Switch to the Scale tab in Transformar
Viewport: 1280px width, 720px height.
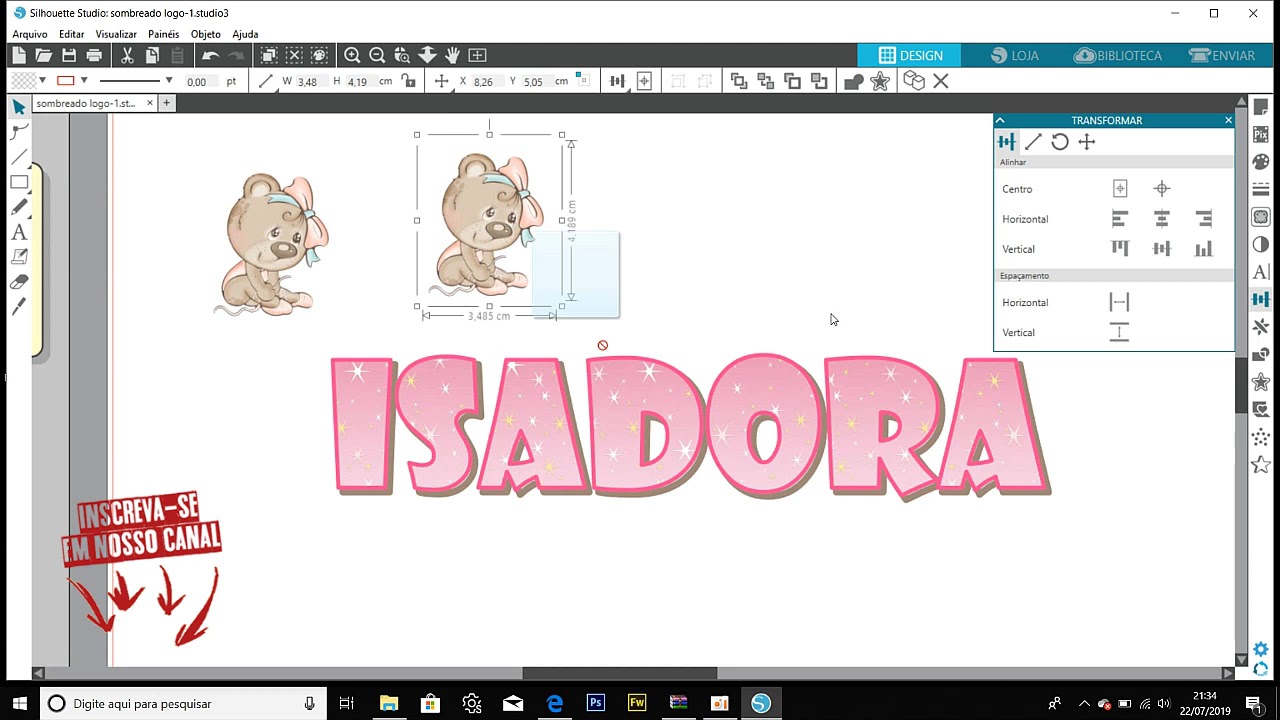tap(1033, 142)
